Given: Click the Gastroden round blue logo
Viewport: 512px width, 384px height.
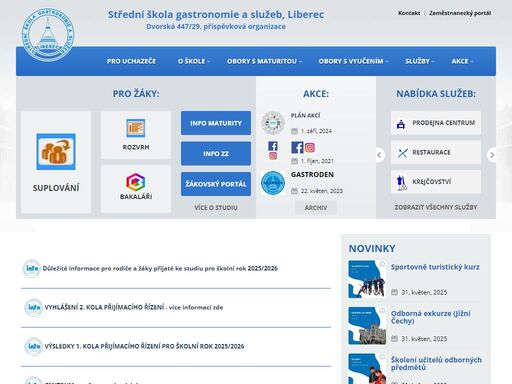Looking at the screenshot, I should [273, 183].
